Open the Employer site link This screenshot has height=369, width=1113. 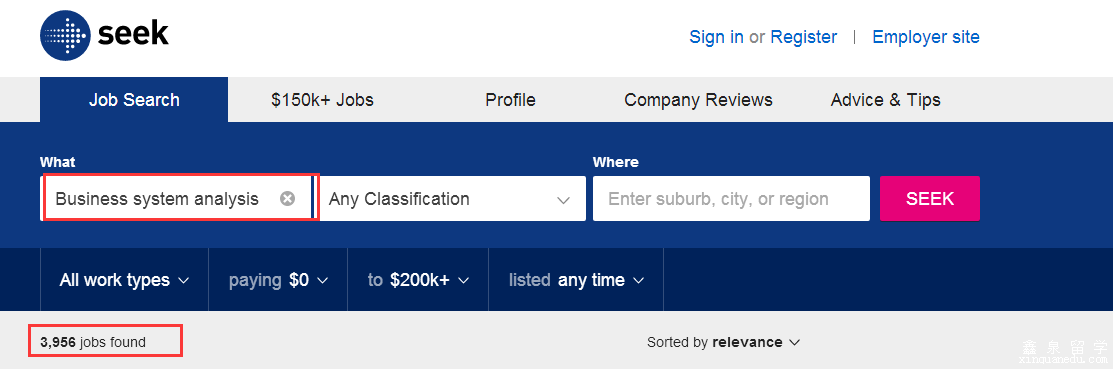tap(926, 37)
